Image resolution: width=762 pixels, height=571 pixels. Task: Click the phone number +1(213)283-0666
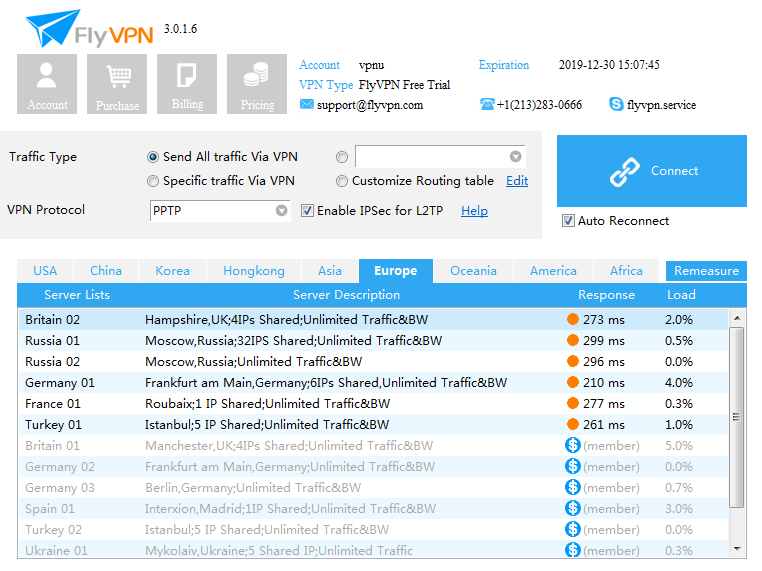coord(539,105)
